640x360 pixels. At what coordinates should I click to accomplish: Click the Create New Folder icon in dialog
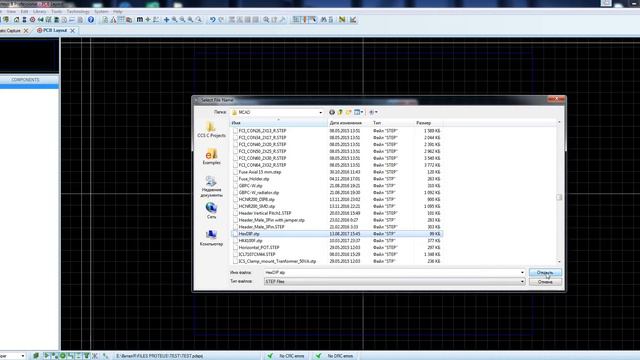(348, 112)
